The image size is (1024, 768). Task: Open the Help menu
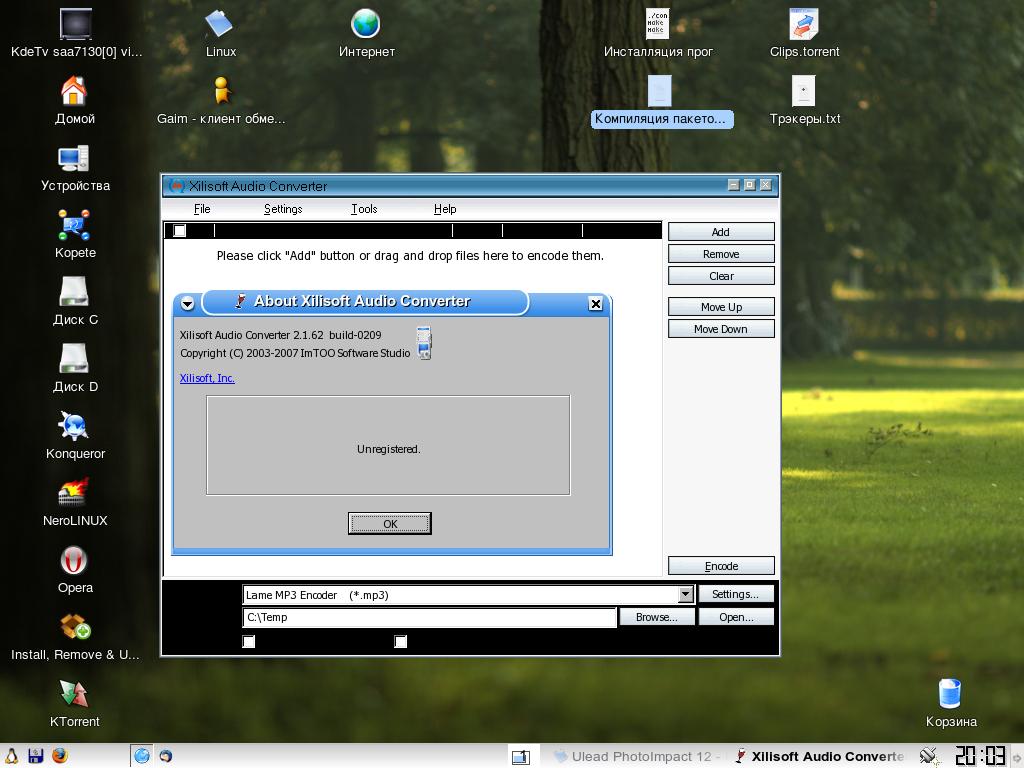(x=445, y=209)
